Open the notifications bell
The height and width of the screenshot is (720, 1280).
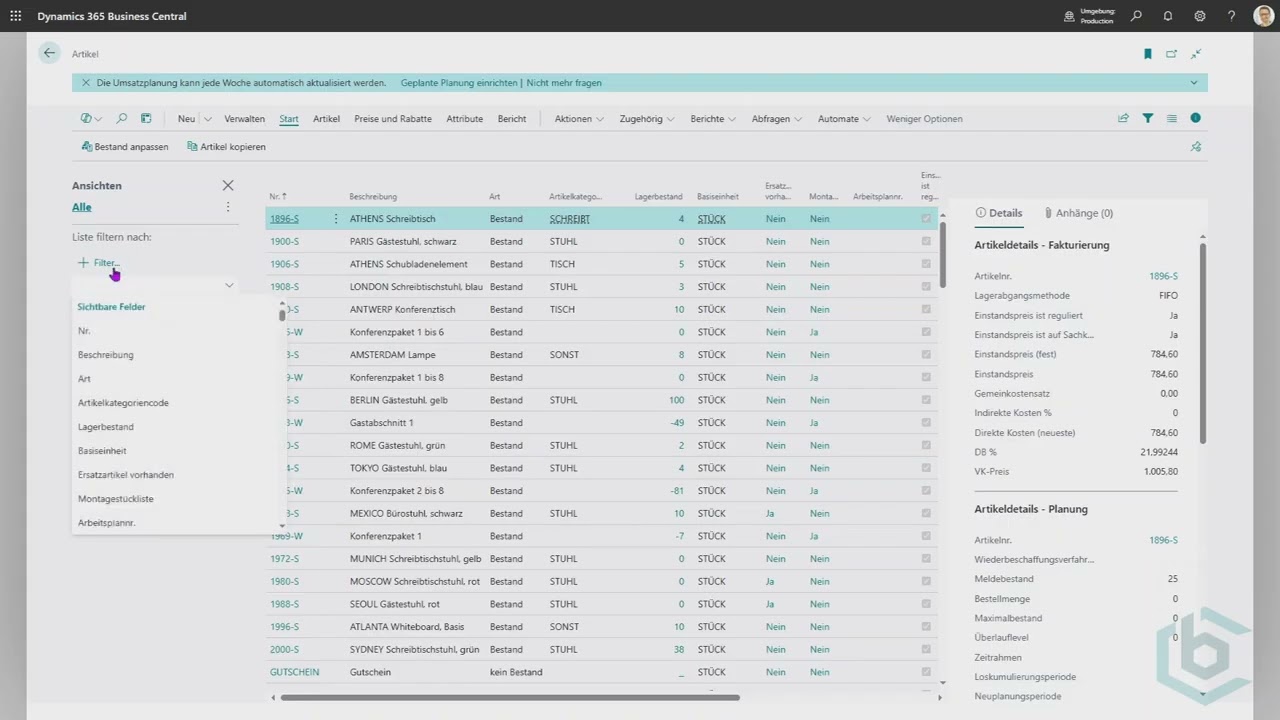pos(1168,16)
